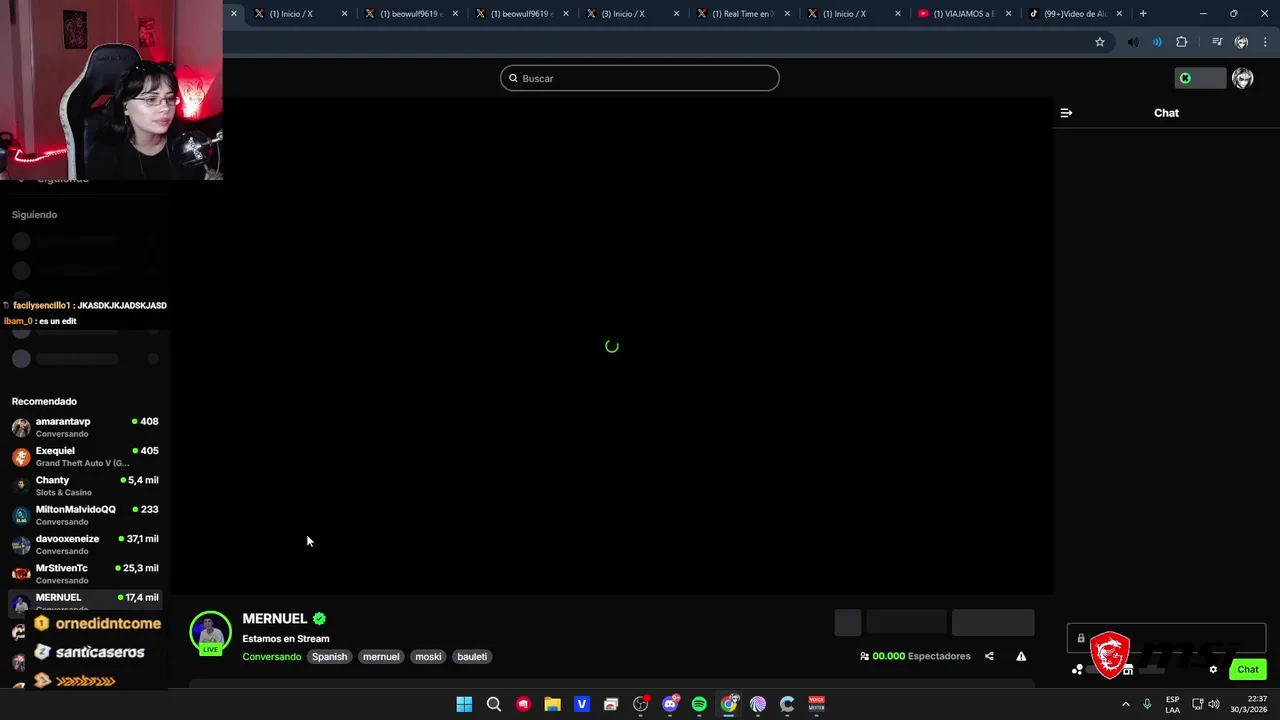
Task: Open Exequiel's orange avatar in Recomendado
Action: click(21, 457)
